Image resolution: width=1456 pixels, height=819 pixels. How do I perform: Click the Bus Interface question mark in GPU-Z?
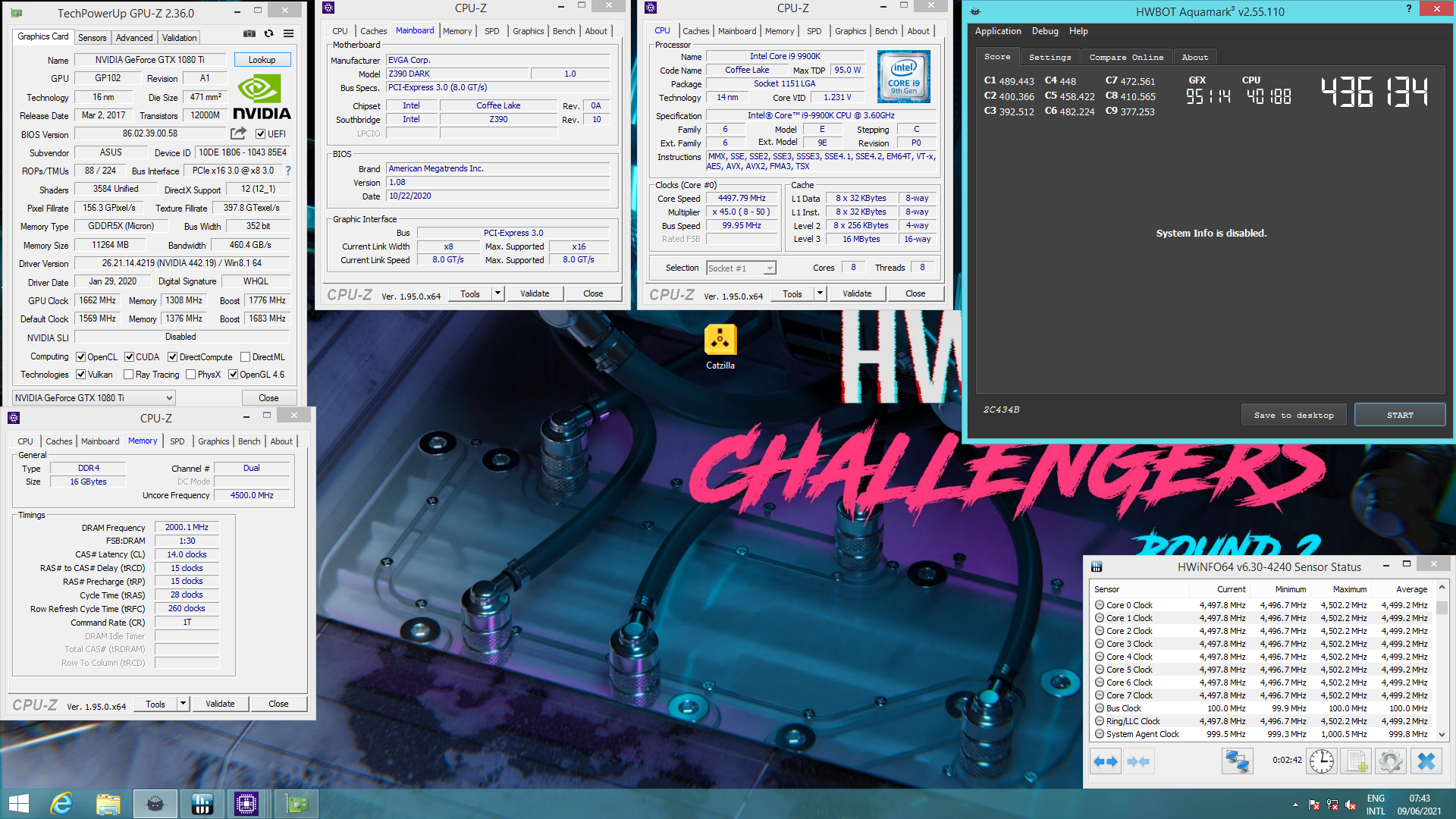[x=288, y=171]
